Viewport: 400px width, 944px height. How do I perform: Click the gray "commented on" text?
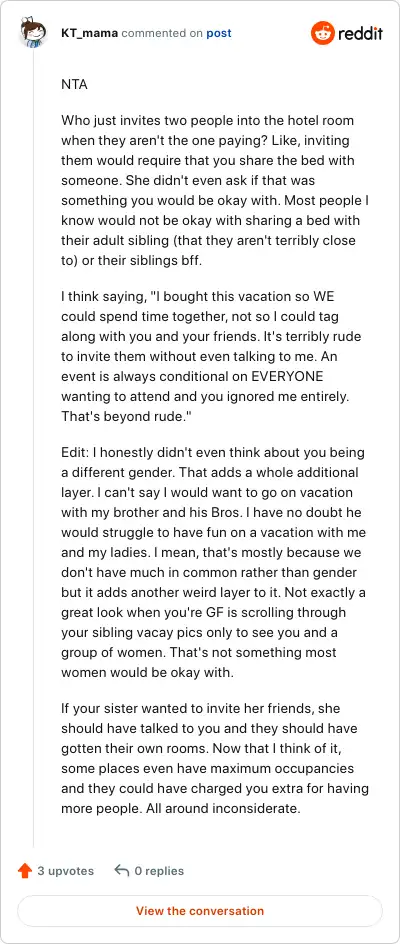[162, 33]
